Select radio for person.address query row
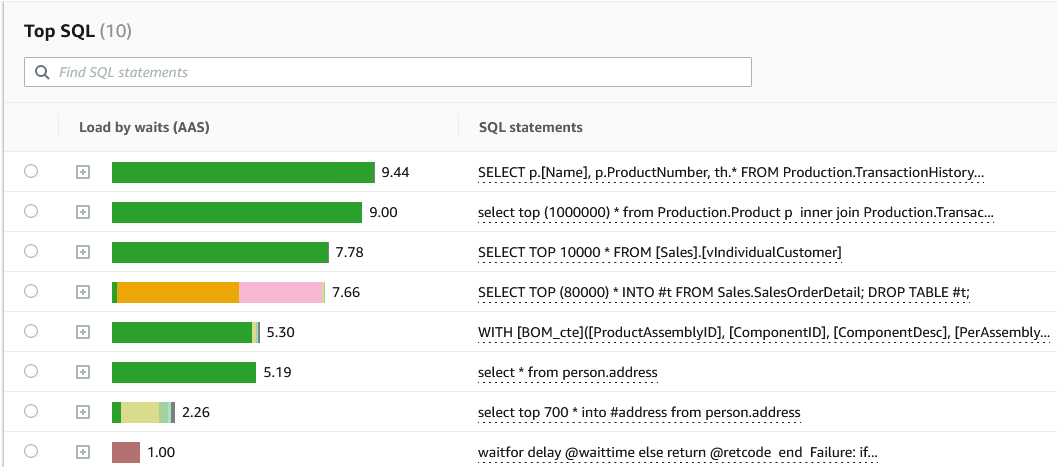Viewport: 1057px width, 467px height. coord(31,371)
